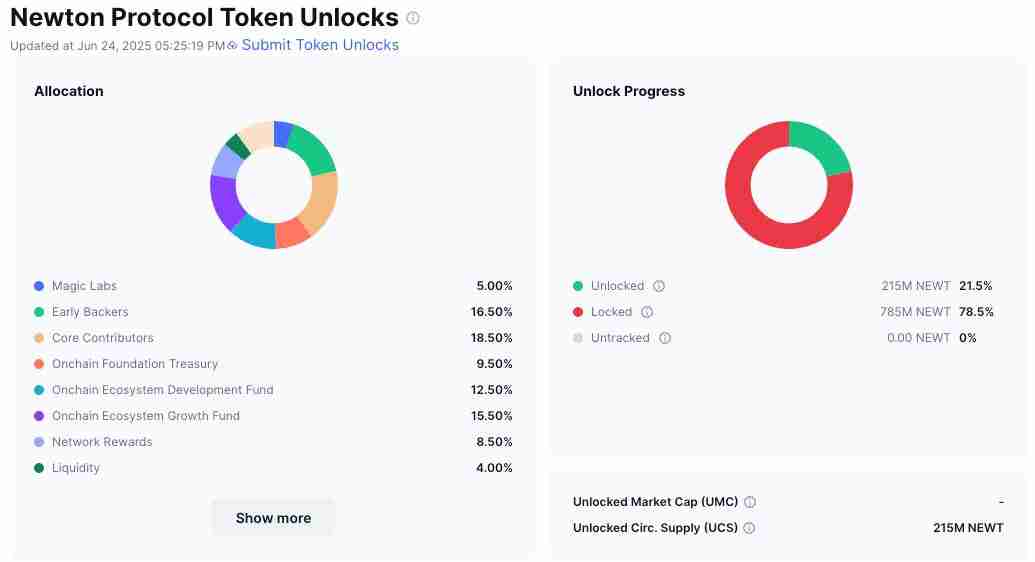Select the Early Backers legend entry

[90, 312]
